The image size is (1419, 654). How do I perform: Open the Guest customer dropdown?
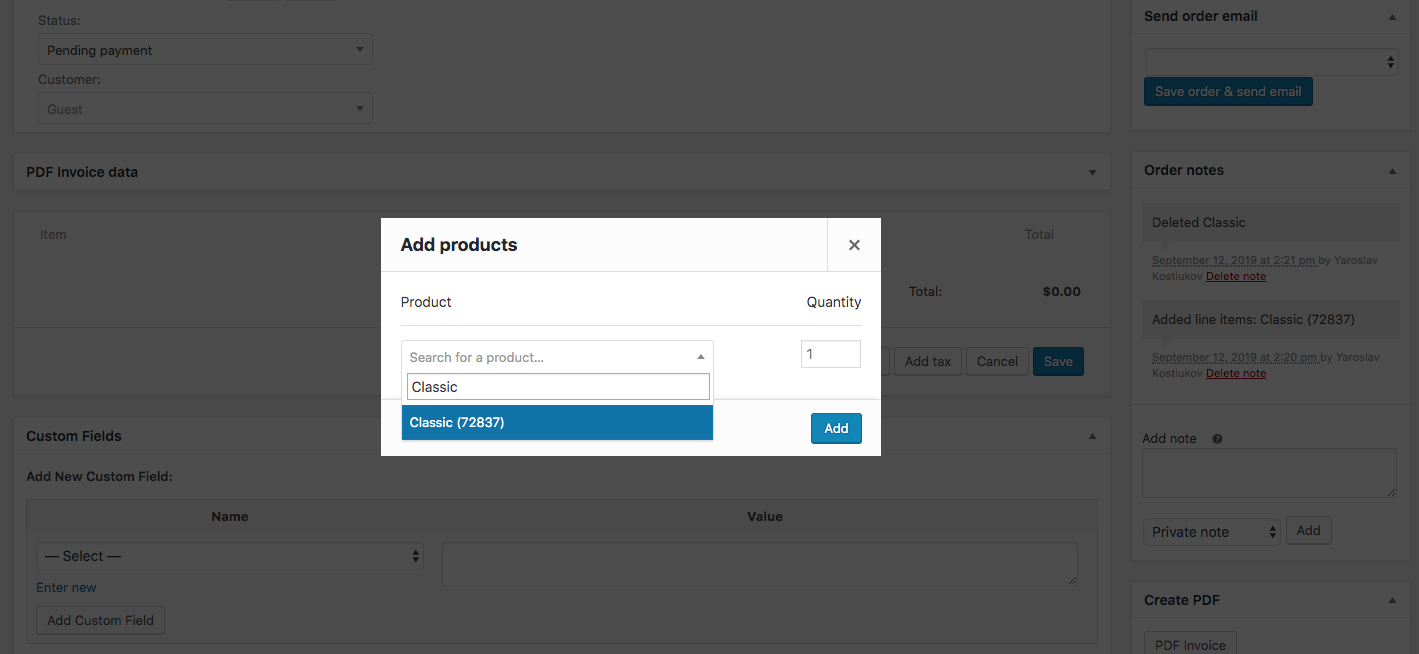pyautogui.click(x=205, y=109)
